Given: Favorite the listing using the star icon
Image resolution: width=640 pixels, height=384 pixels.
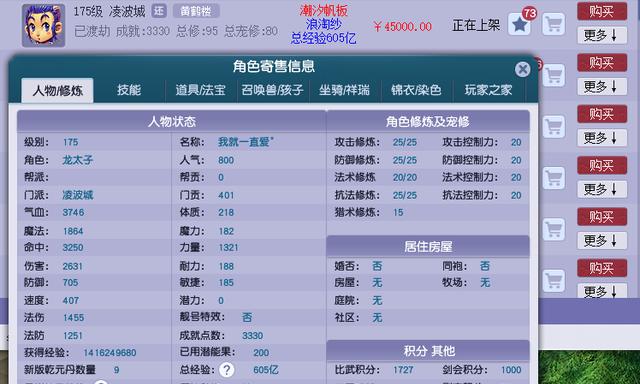Looking at the screenshot, I should 520,24.
